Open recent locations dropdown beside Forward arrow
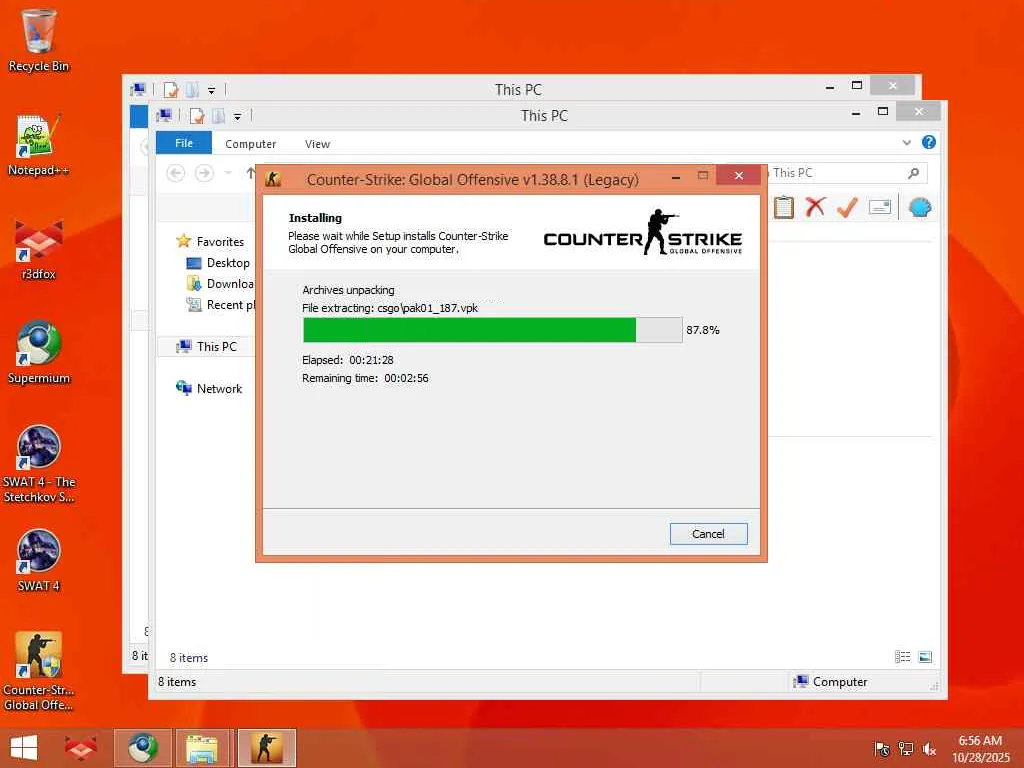Image resolution: width=1024 pixels, height=768 pixels. [228, 173]
